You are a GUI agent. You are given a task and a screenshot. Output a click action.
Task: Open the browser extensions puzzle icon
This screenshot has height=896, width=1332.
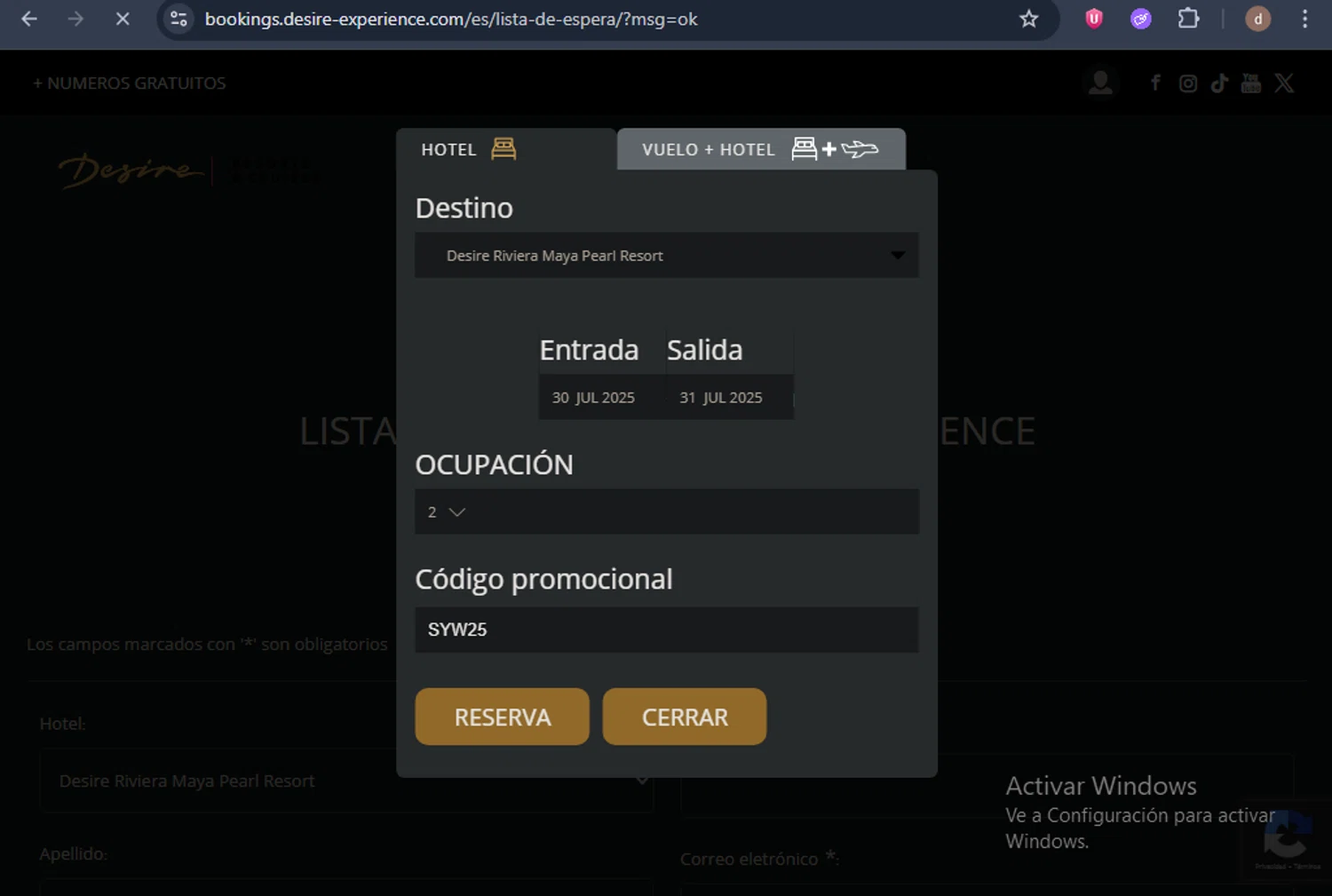[1188, 19]
